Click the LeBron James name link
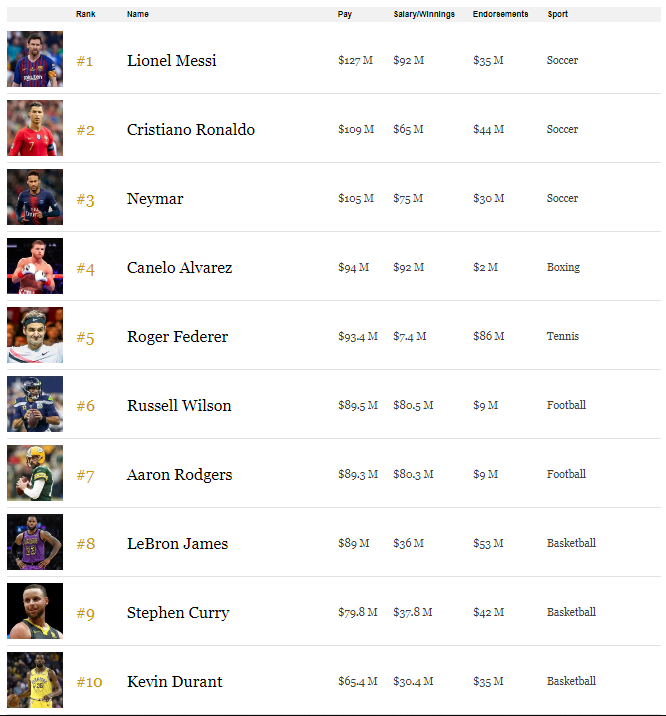This screenshot has width=666, height=716. (x=177, y=544)
